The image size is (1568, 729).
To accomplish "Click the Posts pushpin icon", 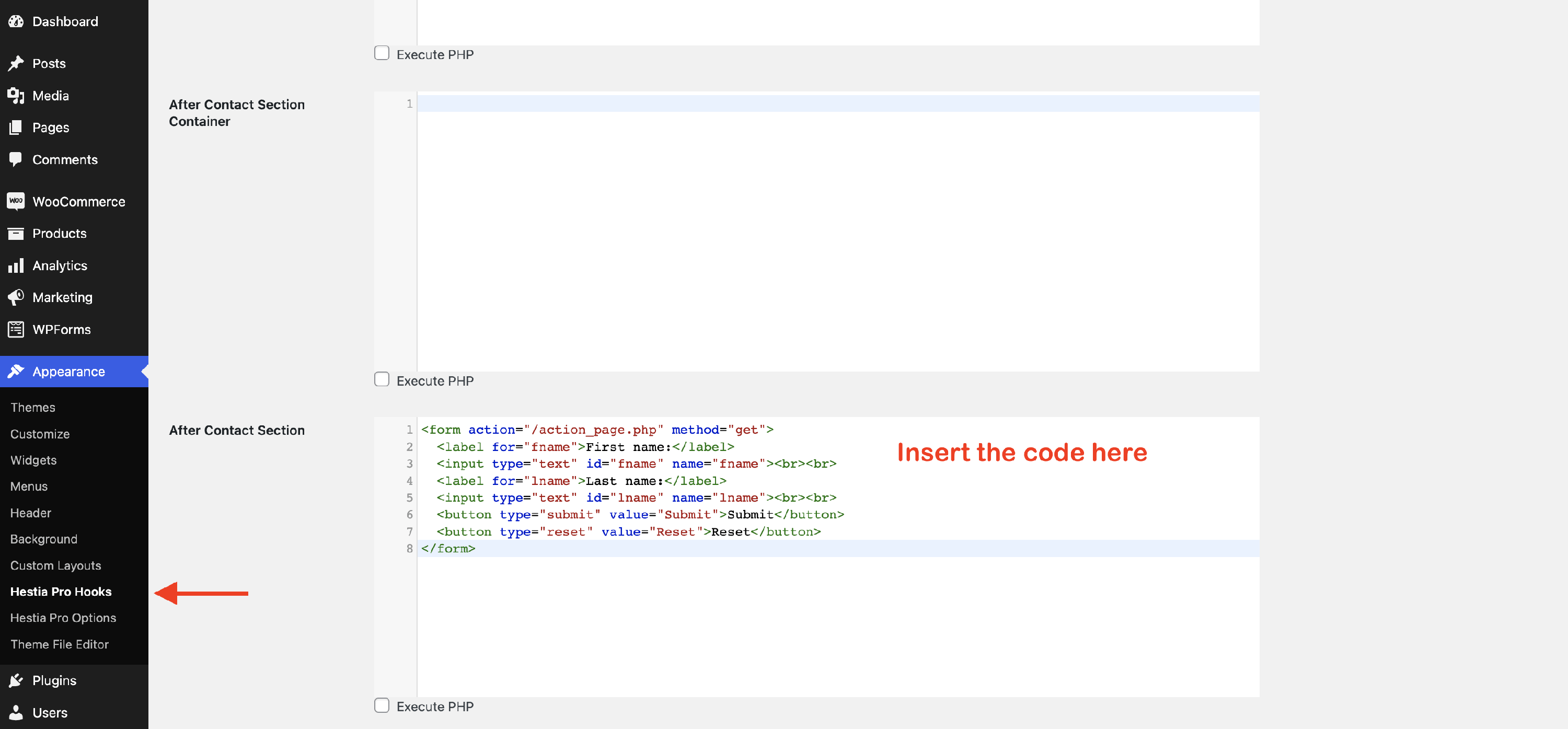I will (x=16, y=63).
